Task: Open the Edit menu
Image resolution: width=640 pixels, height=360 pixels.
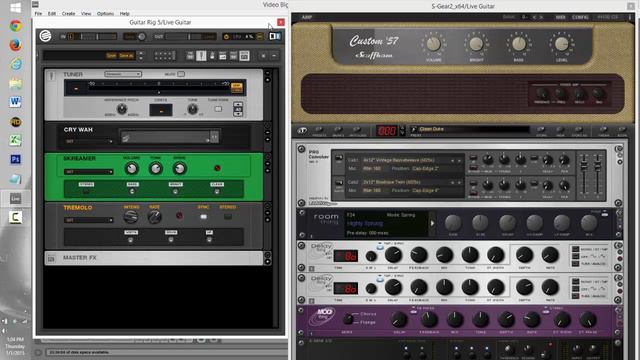Action: [x=51, y=13]
